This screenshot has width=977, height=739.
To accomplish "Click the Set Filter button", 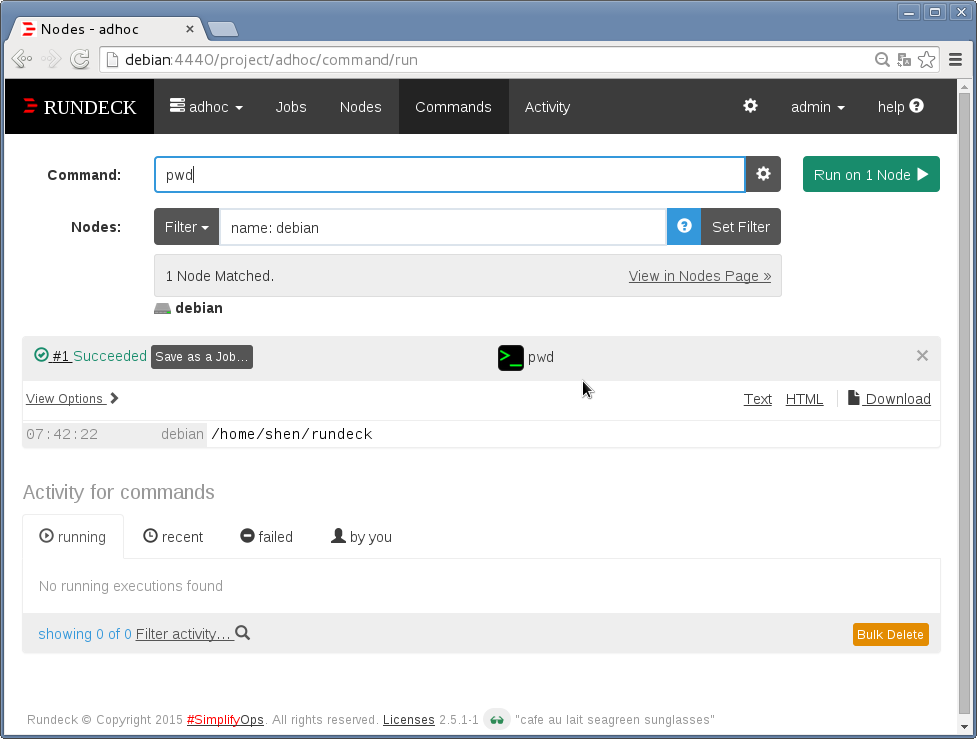I will coord(741,227).
